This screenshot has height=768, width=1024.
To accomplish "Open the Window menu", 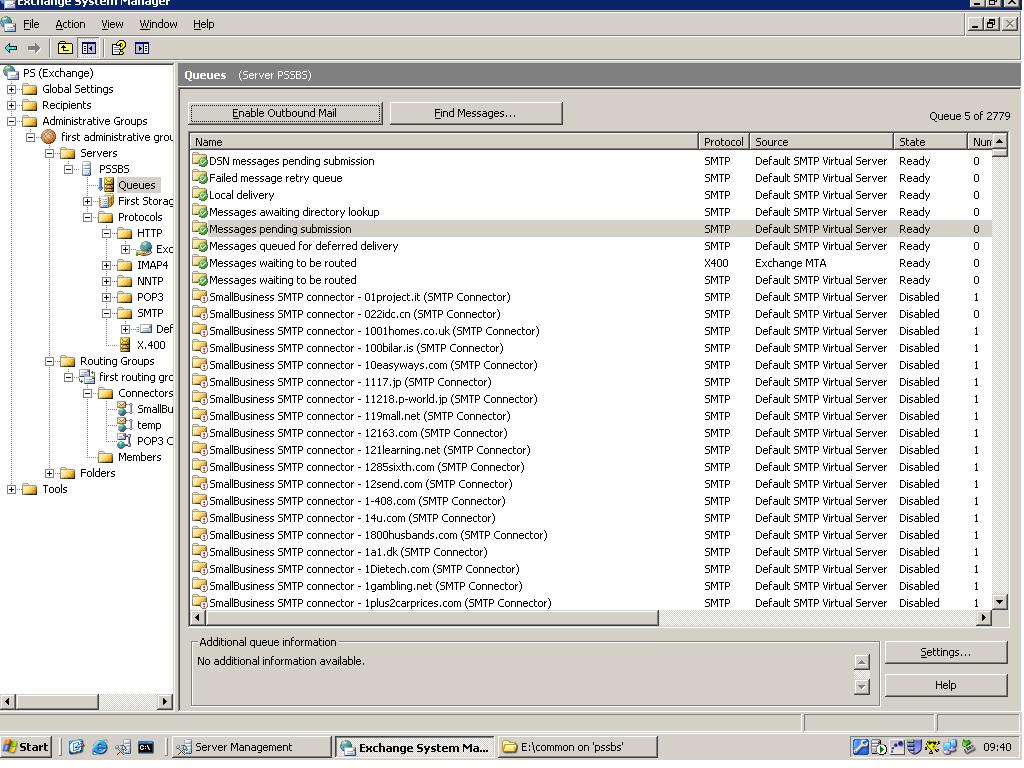I will click(x=157, y=23).
